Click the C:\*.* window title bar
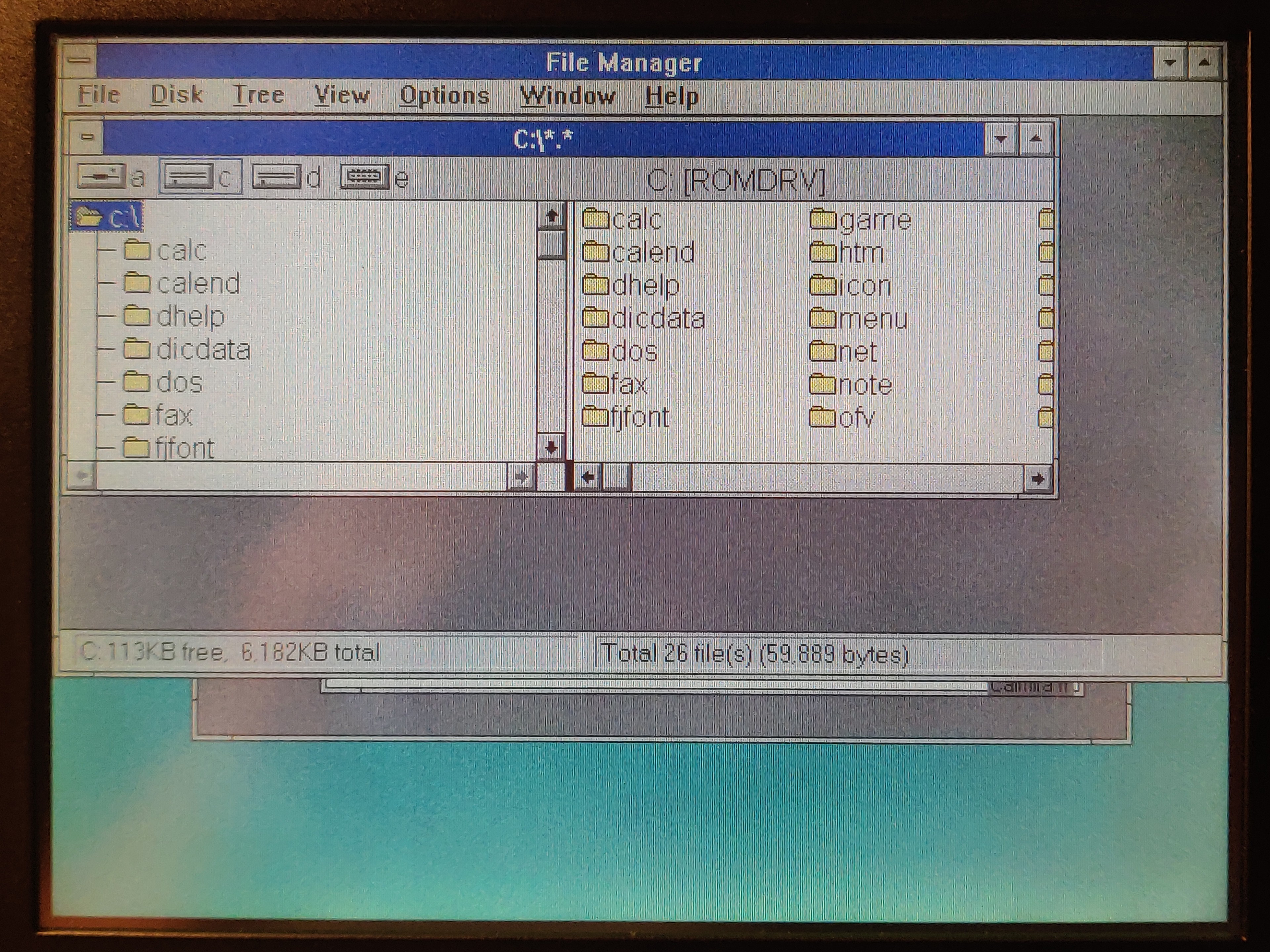The image size is (1270, 952). [544, 139]
